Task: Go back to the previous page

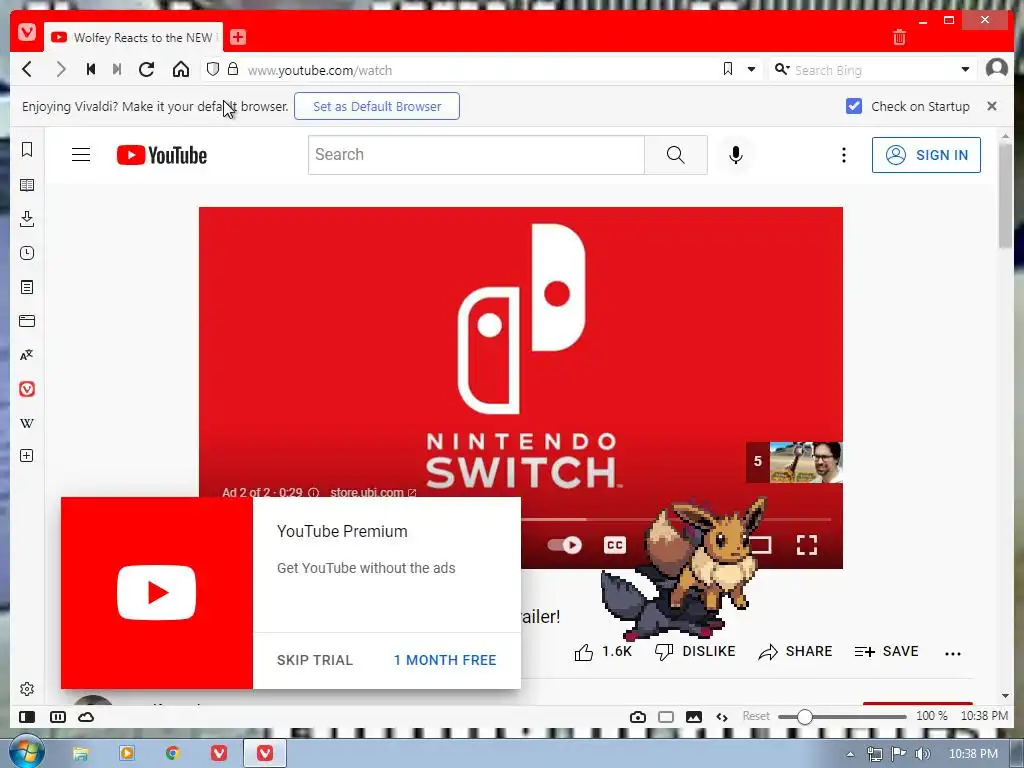Action: (27, 69)
